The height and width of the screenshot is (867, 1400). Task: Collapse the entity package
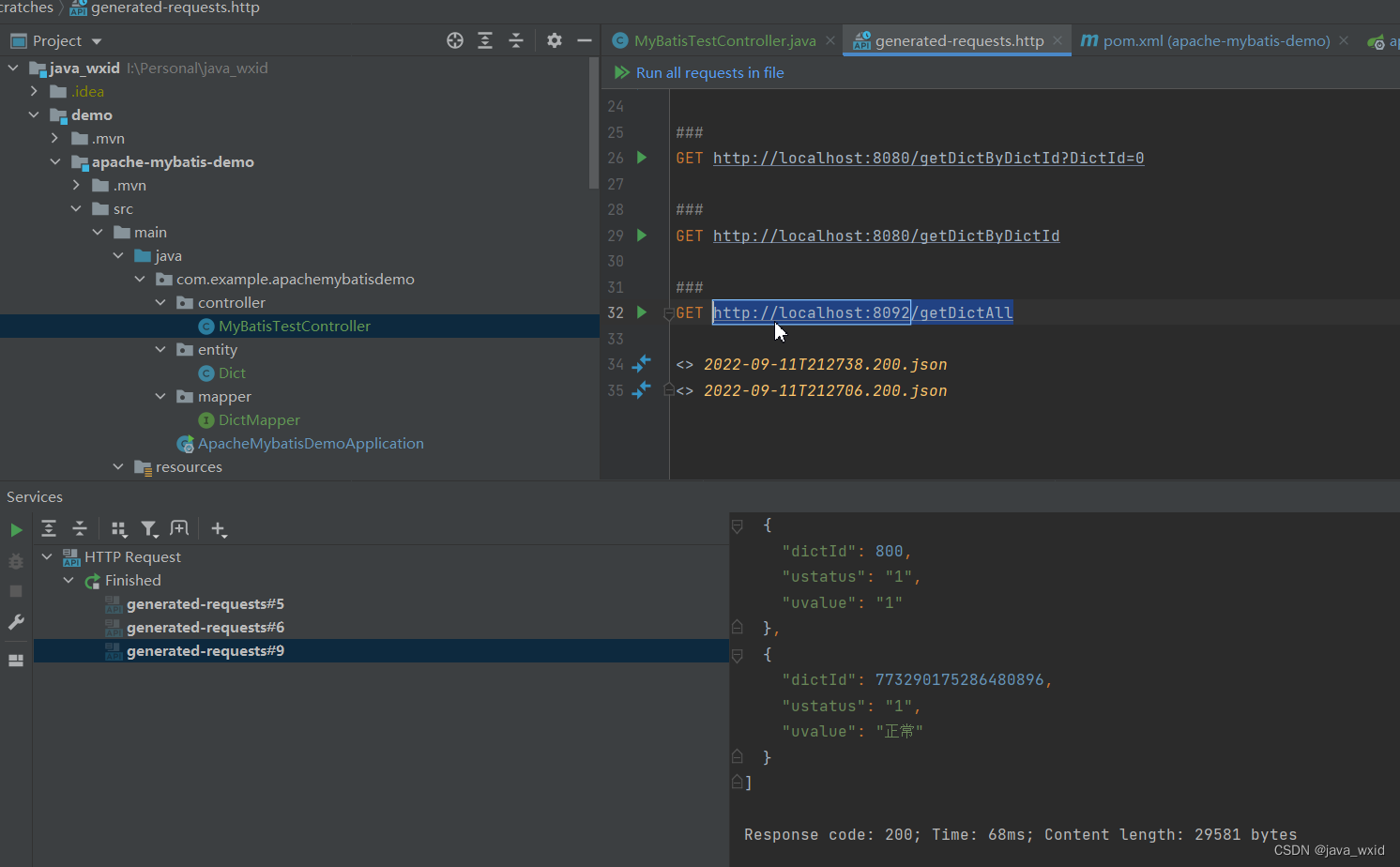160,349
